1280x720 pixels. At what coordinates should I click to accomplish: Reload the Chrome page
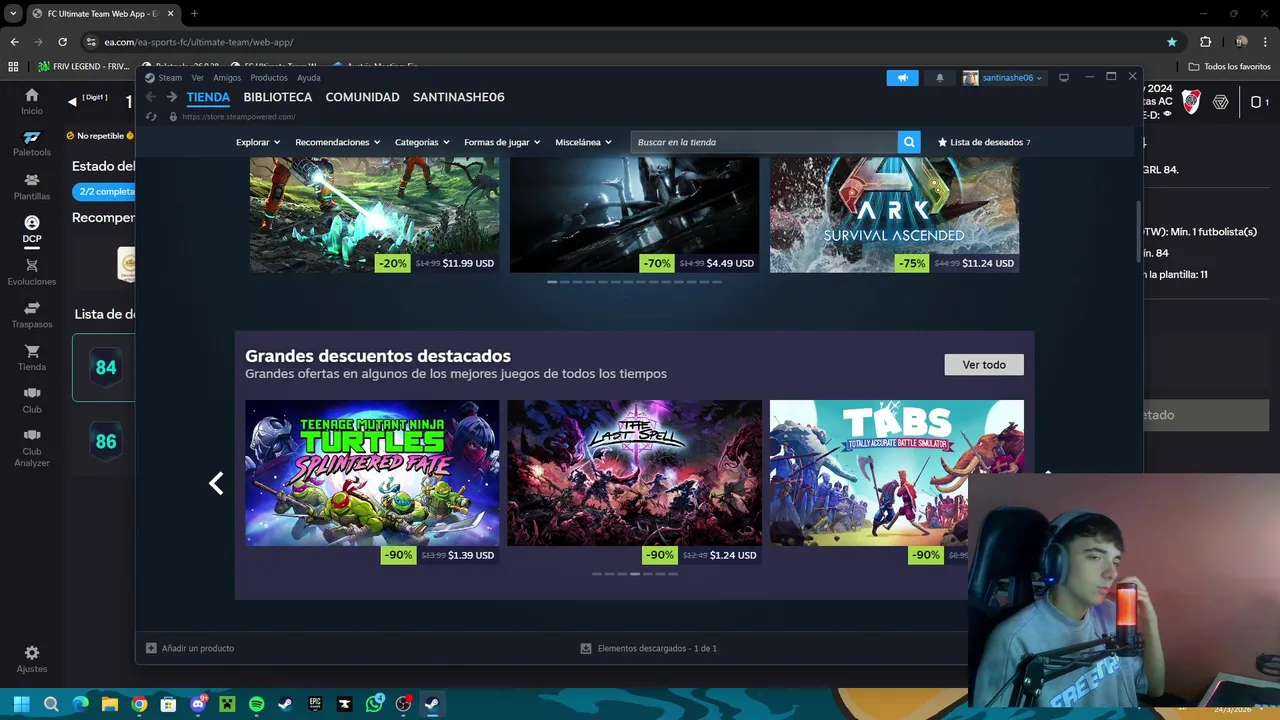62,42
